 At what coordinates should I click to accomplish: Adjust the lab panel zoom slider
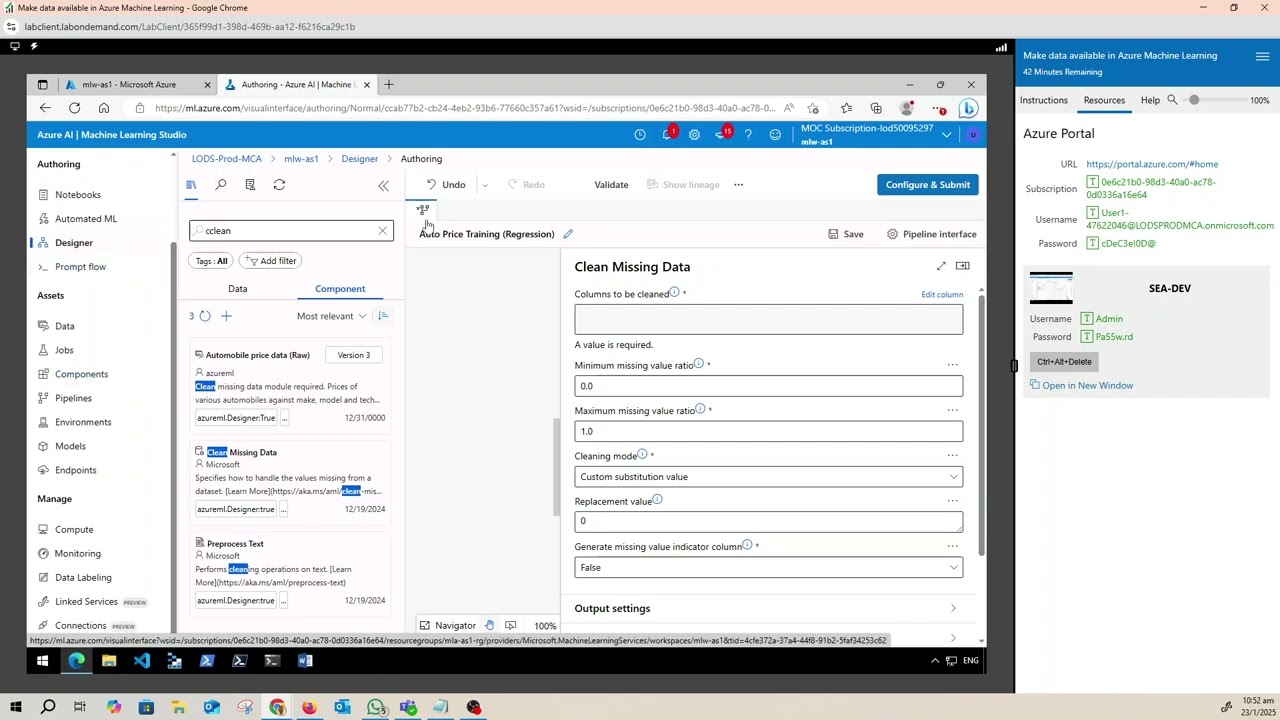[x=1194, y=100]
